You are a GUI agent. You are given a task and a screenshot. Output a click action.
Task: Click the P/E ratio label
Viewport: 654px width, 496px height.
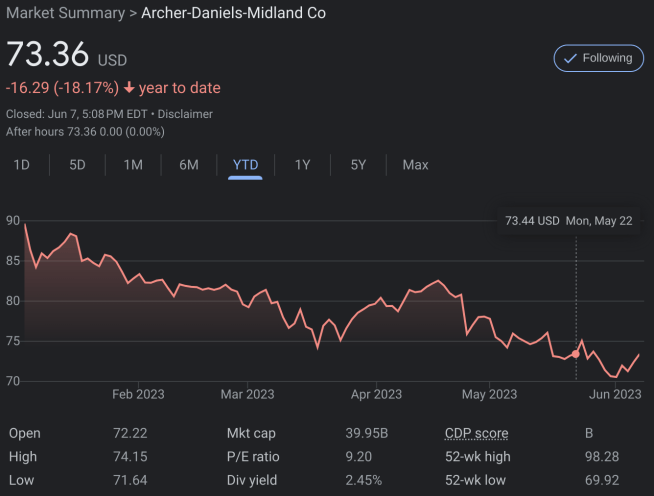[253, 457]
